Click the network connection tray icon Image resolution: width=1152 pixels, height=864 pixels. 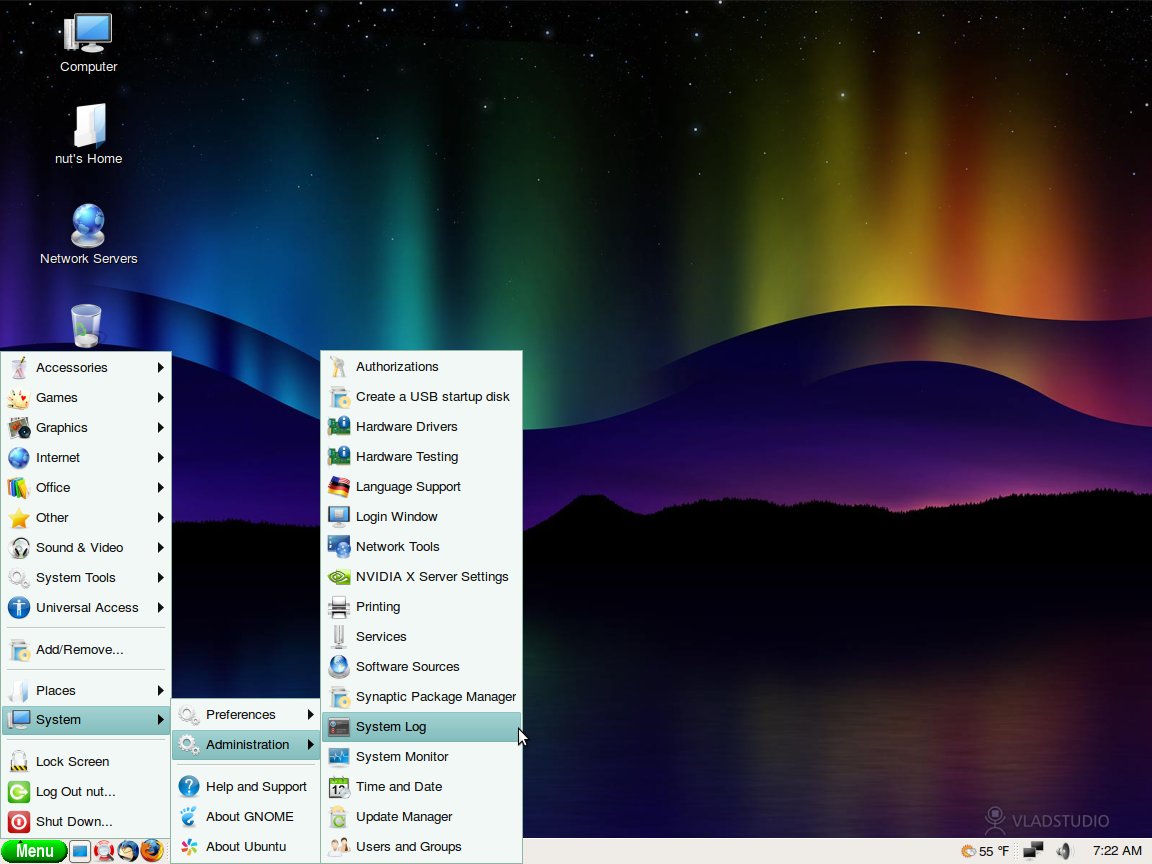click(1033, 851)
